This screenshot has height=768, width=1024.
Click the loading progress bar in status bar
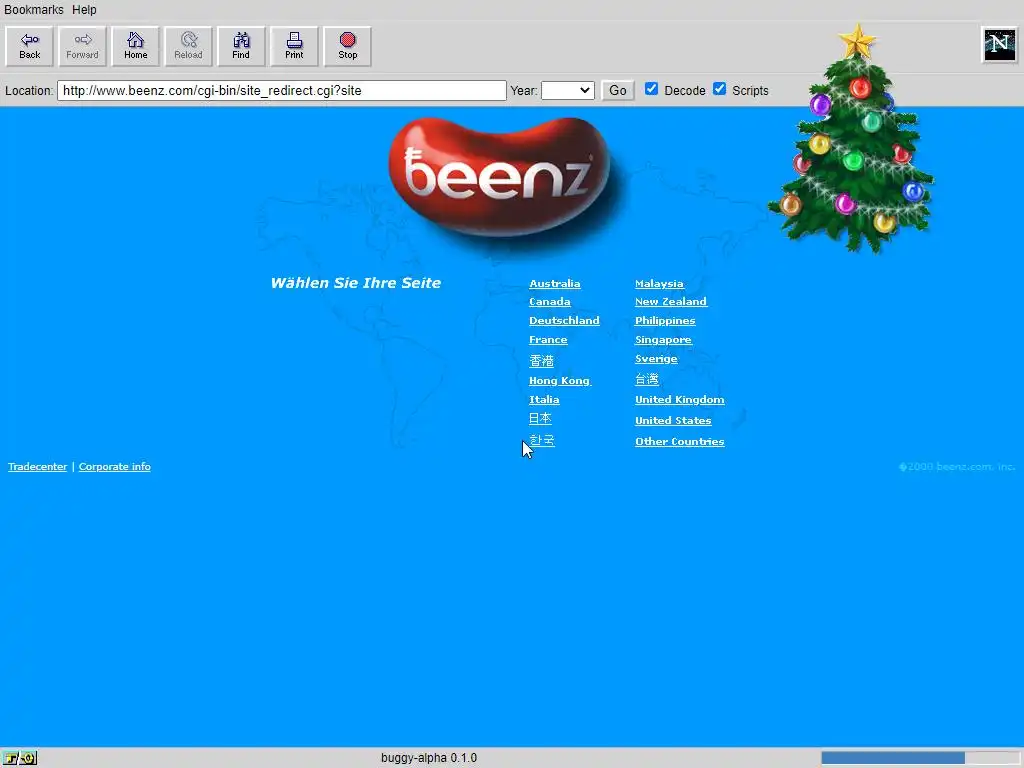(920, 758)
